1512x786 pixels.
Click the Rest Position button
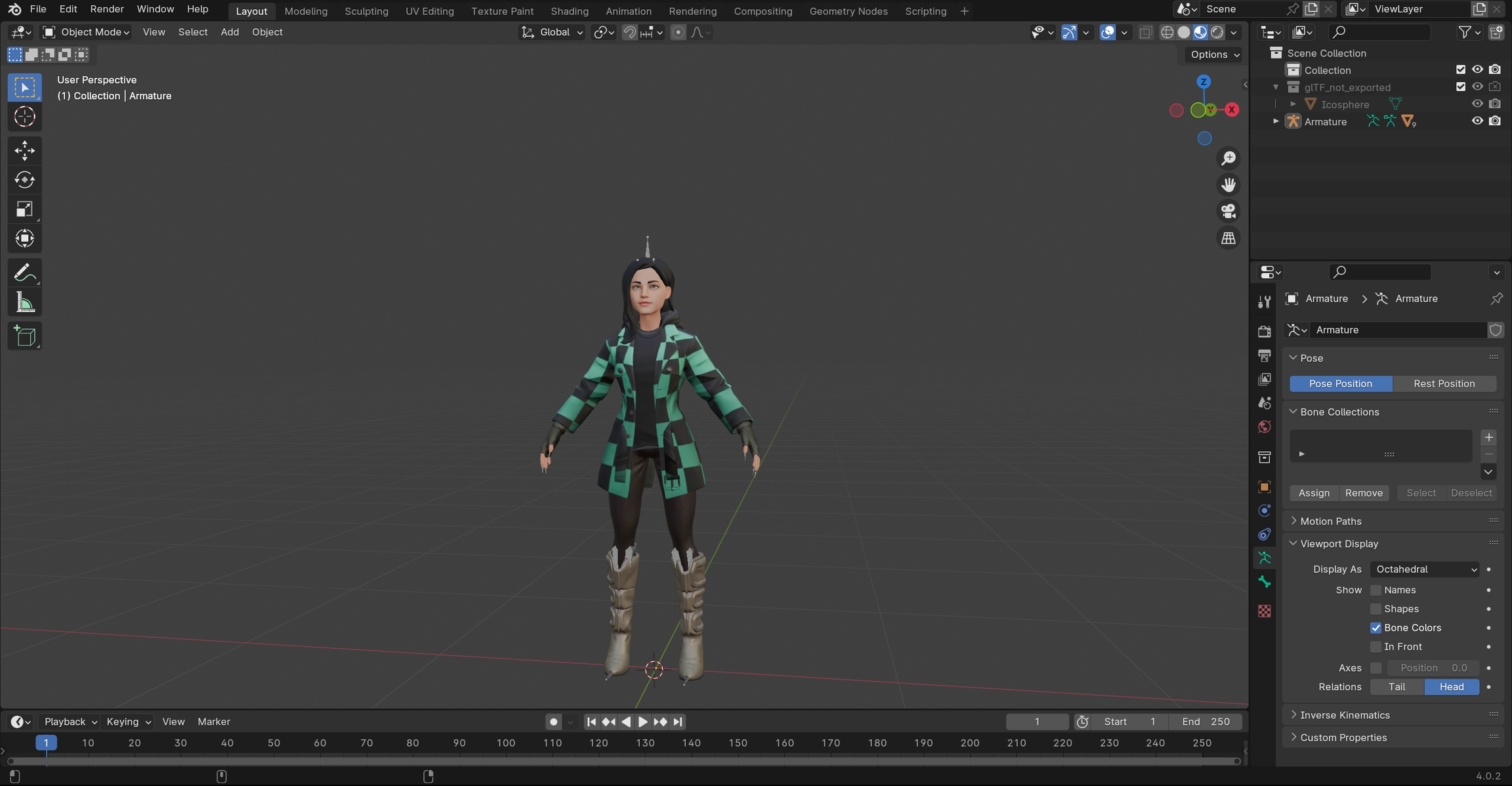click(1444, 383)
